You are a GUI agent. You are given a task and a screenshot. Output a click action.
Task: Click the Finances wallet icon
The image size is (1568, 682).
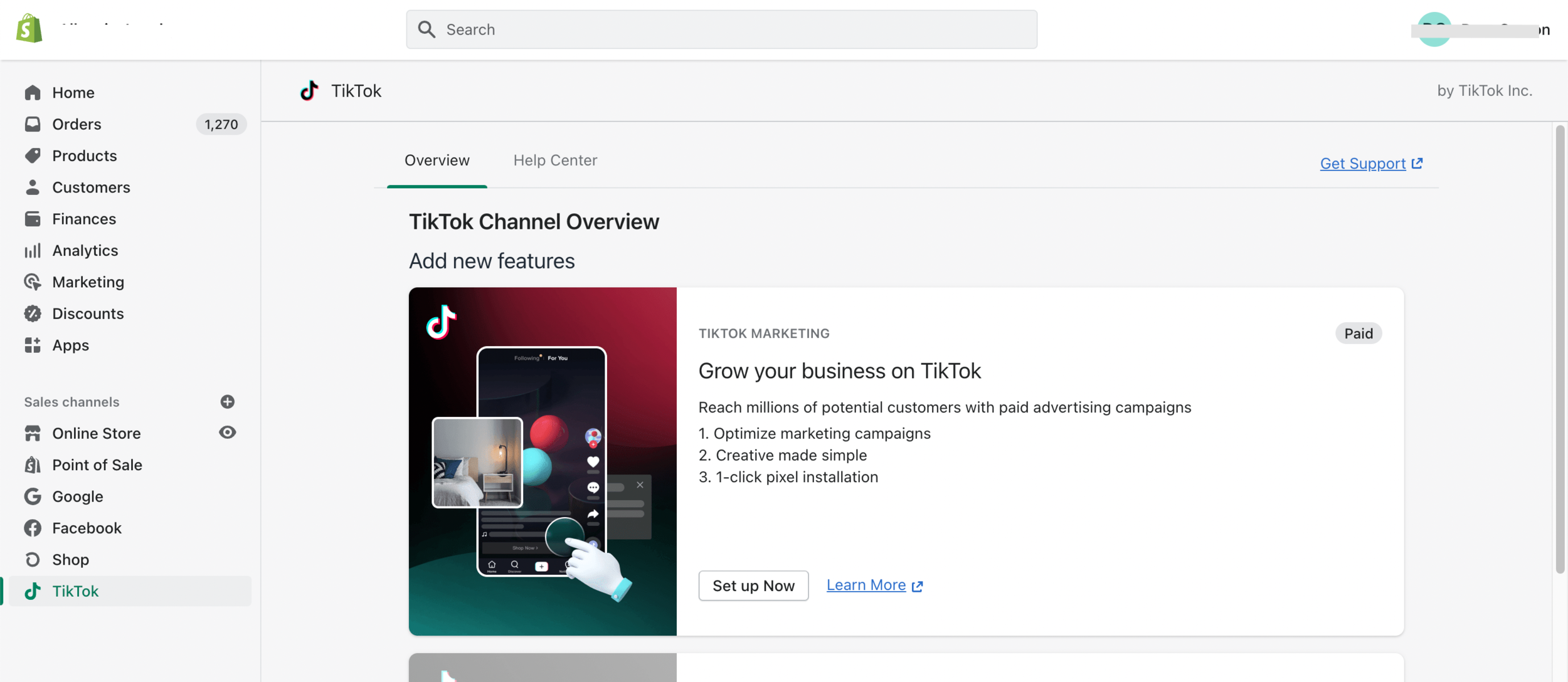point(33,219)
